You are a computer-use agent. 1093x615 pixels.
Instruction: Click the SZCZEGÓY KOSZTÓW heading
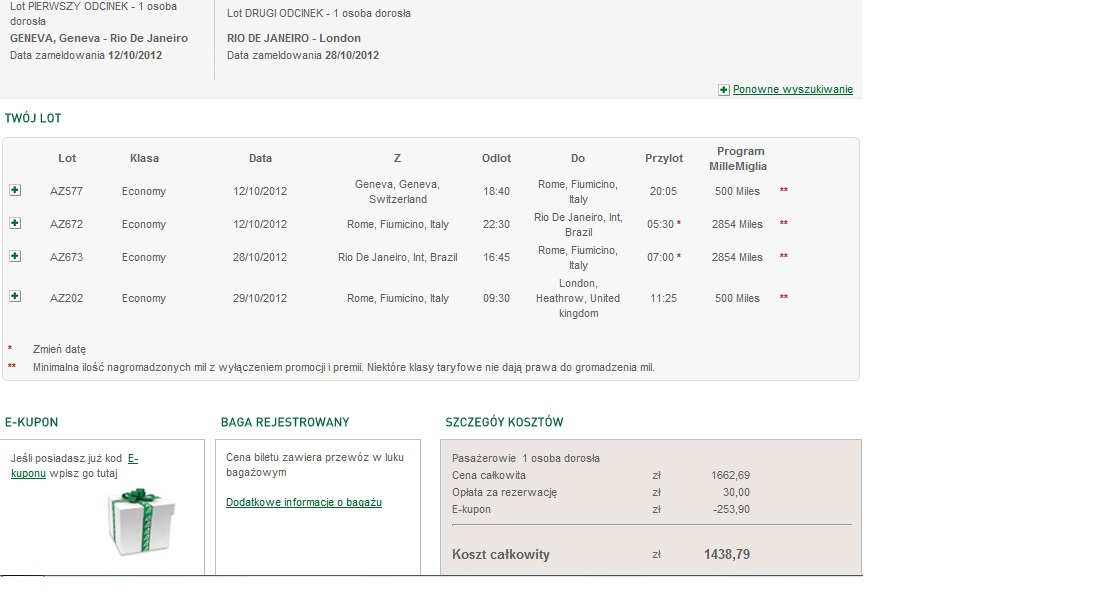(x=504, y=422)
